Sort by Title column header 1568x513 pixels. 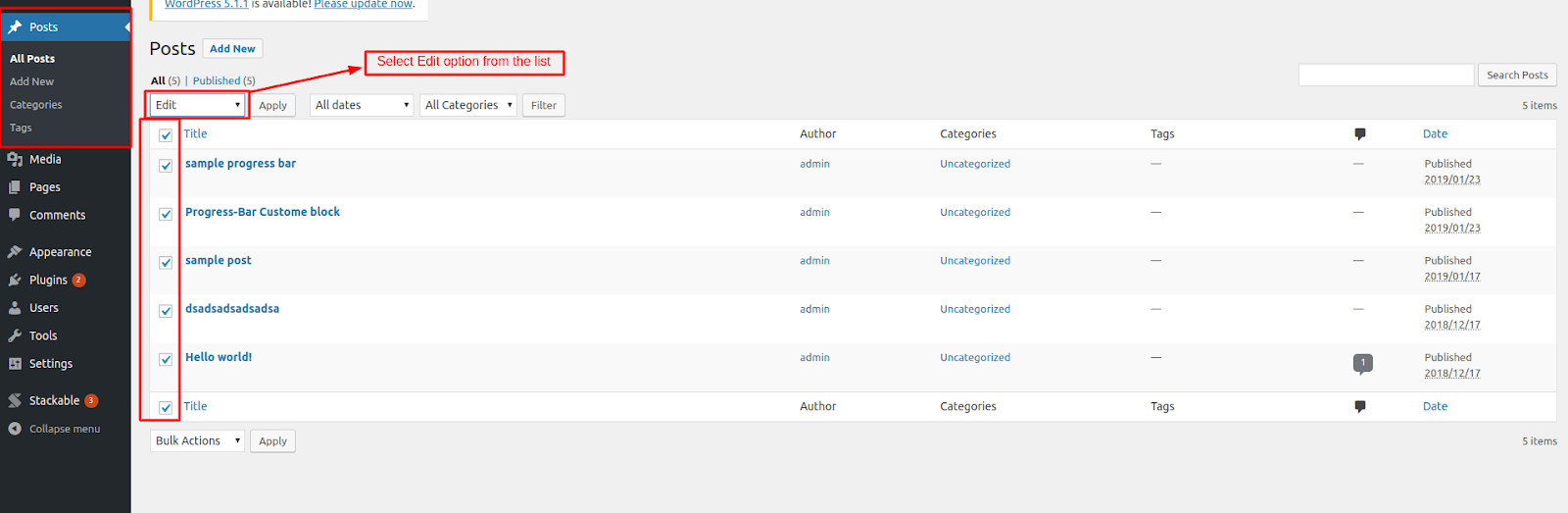click(x=195, y=134)
